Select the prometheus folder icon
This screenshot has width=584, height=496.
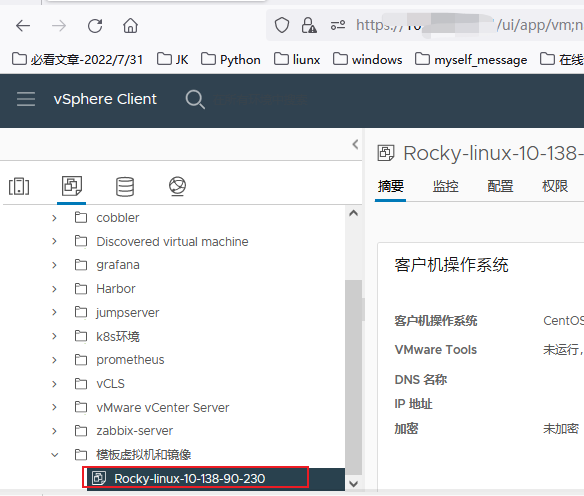point(81,360)
